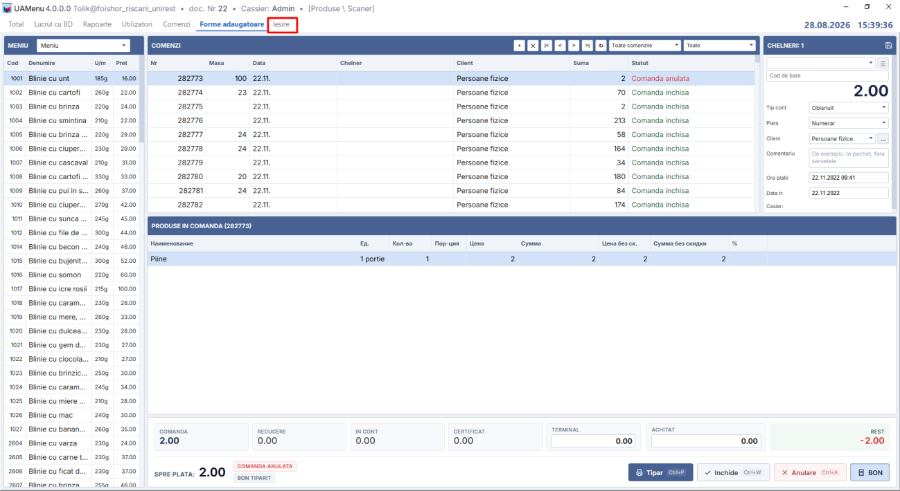
Task: Select 'Blinie cu varza' menu item
Action: [x=72, y=443]
